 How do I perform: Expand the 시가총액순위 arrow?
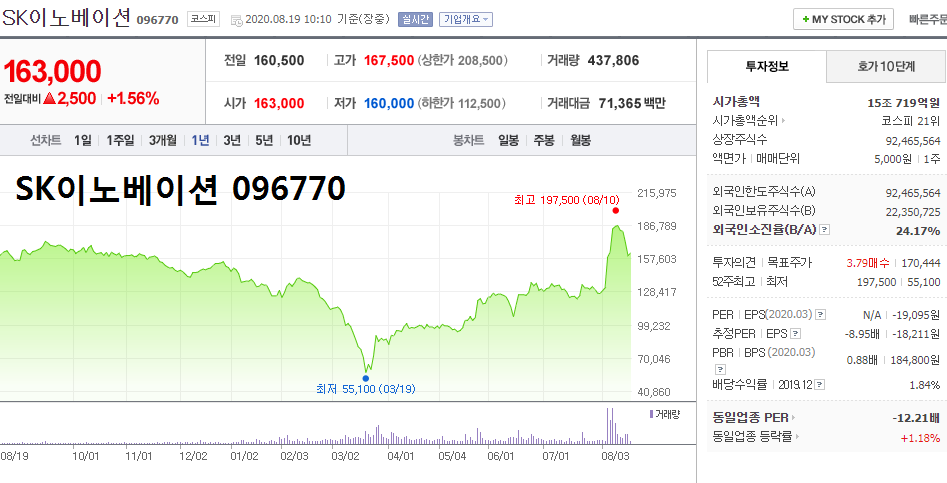[783, 121]
